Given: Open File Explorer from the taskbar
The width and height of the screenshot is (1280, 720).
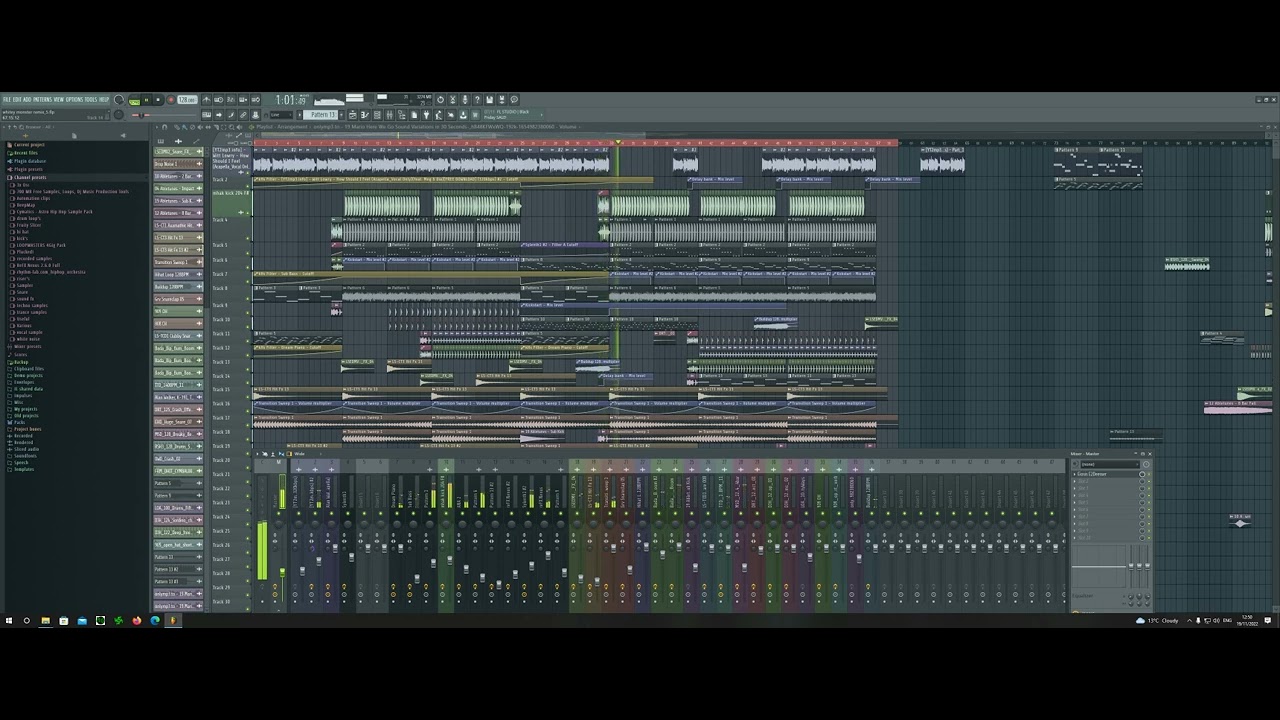Looking at the screenshot, I should pyautogui.click(x=45, y=621).
